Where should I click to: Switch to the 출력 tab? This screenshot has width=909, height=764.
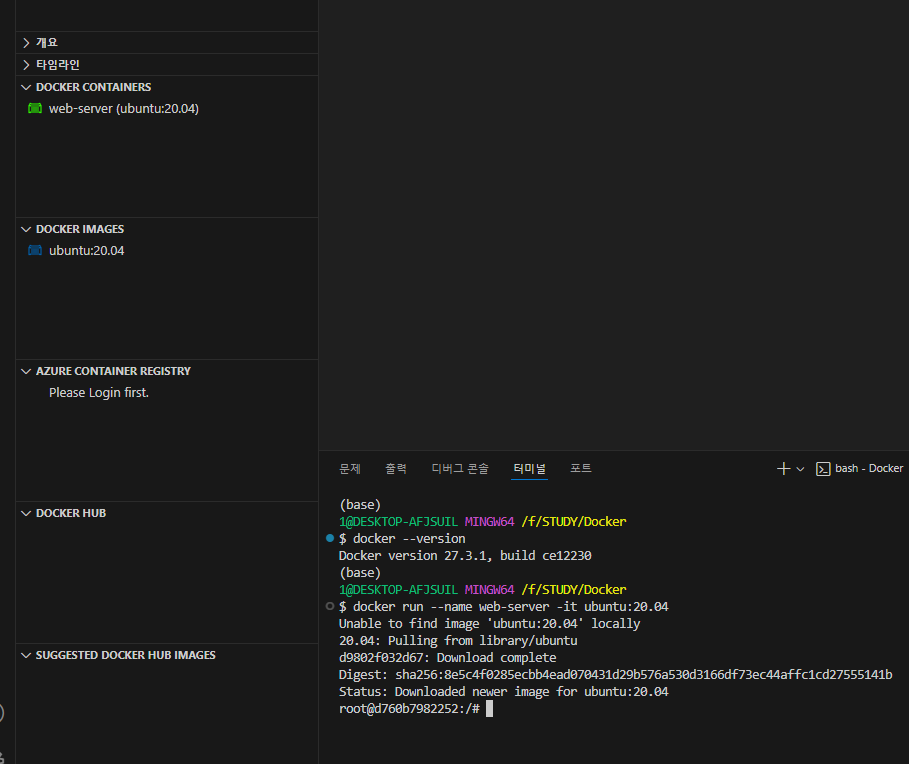pos(394,467)
